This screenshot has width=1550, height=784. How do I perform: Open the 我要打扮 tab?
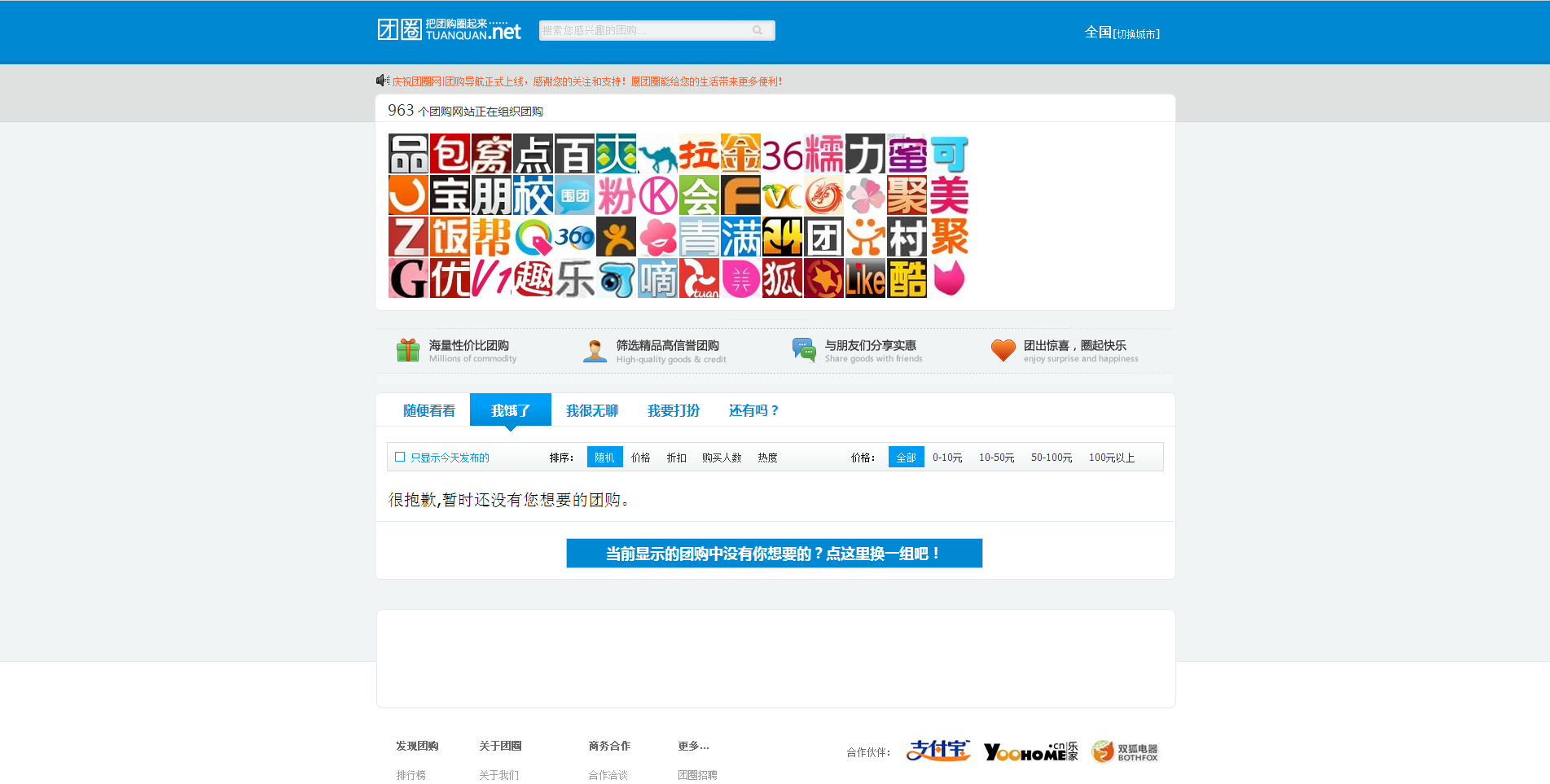[674, 410]
